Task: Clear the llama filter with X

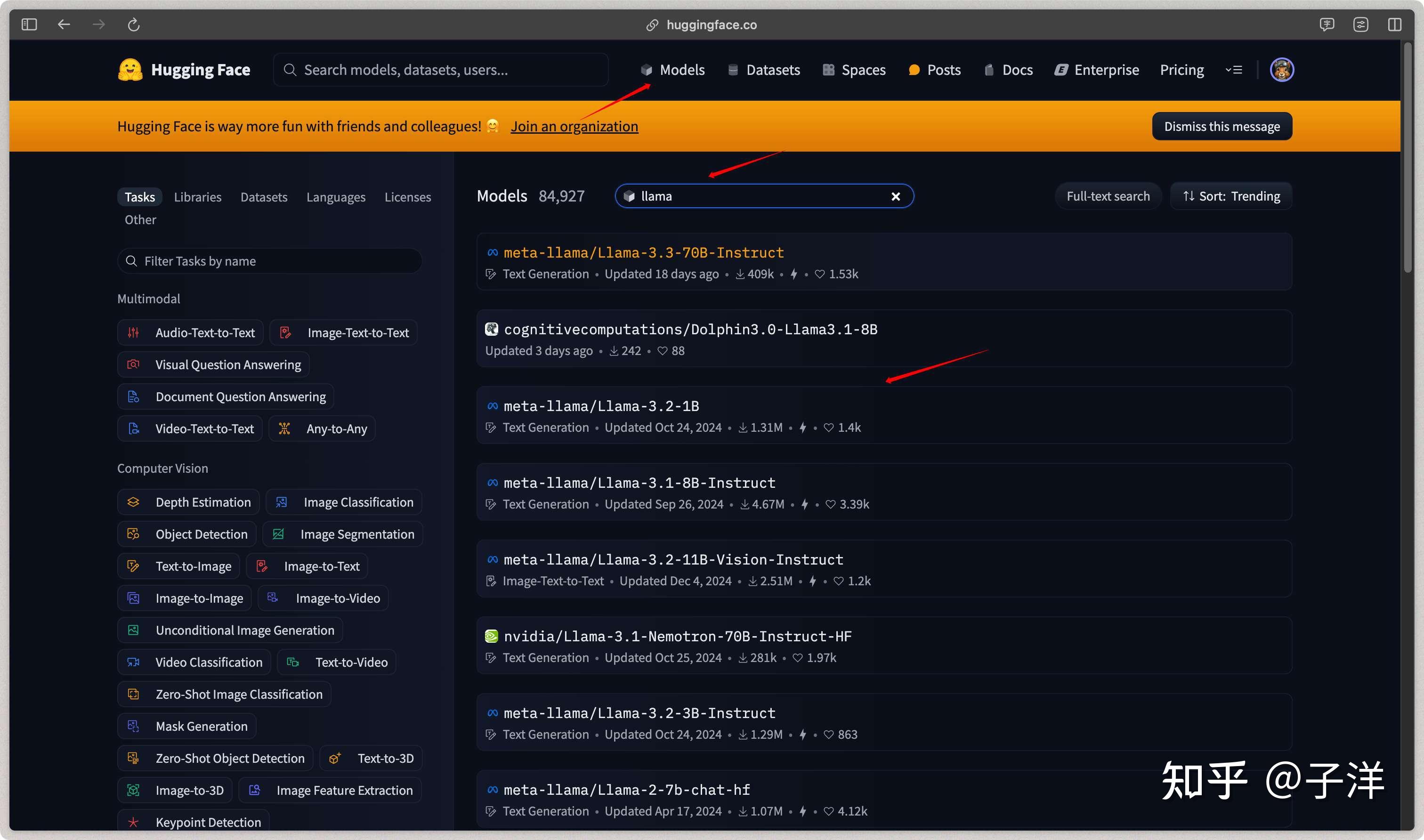Action: click(895, 196)
